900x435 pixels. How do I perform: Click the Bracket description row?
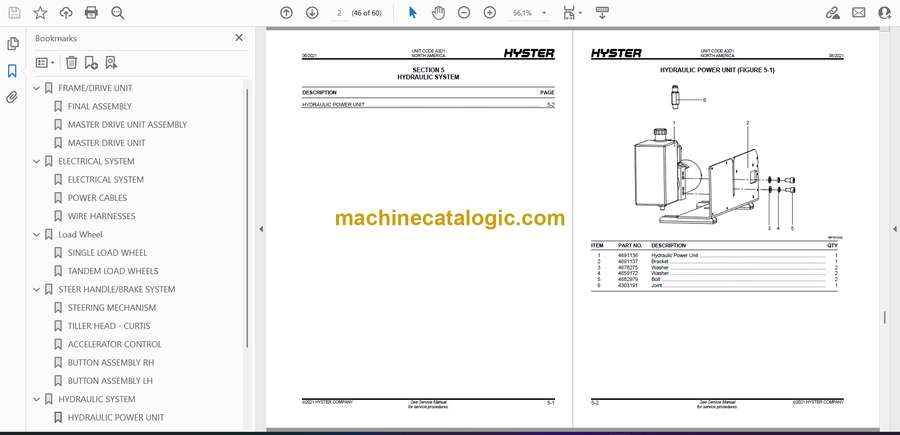click(x=714, y=261)
